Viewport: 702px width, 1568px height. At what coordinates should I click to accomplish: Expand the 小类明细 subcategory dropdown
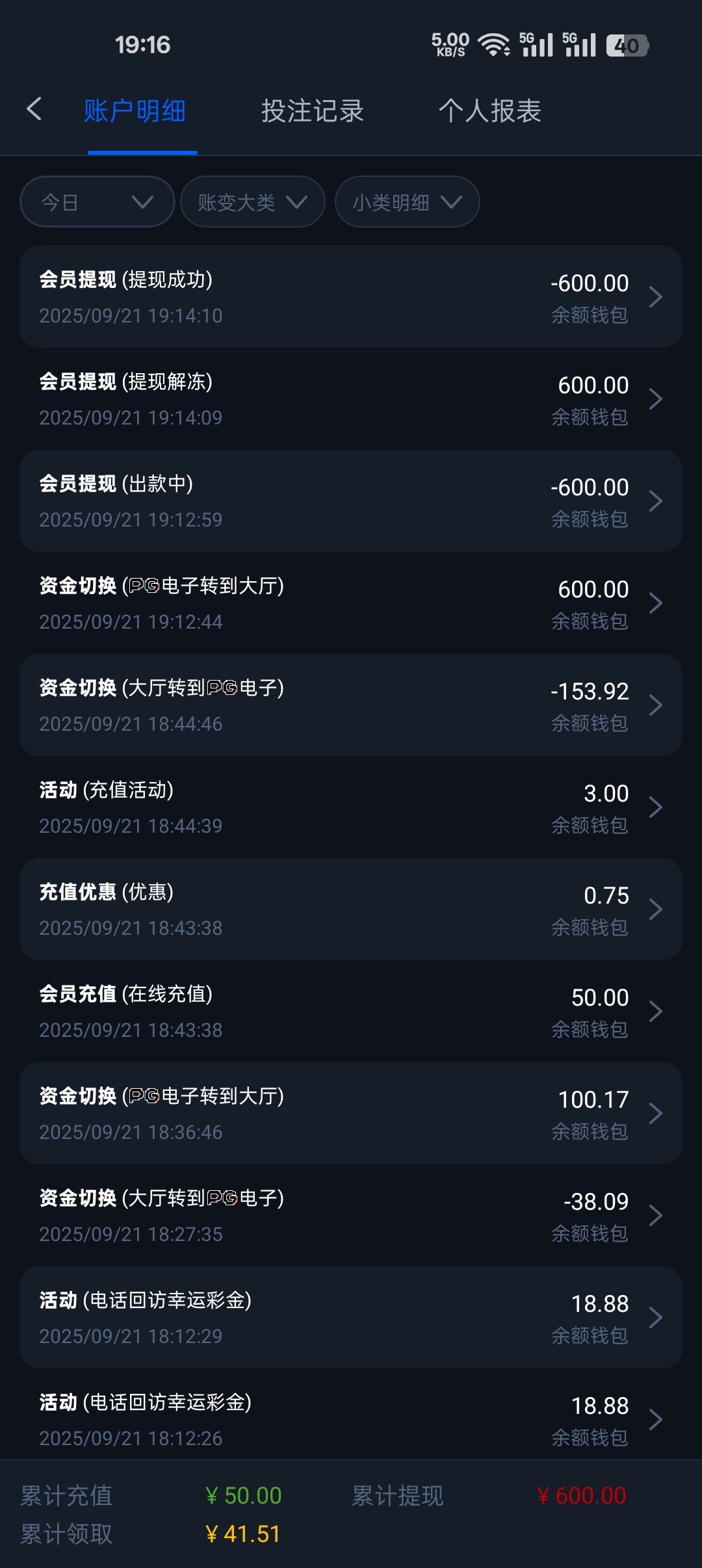tap(407, 202)
